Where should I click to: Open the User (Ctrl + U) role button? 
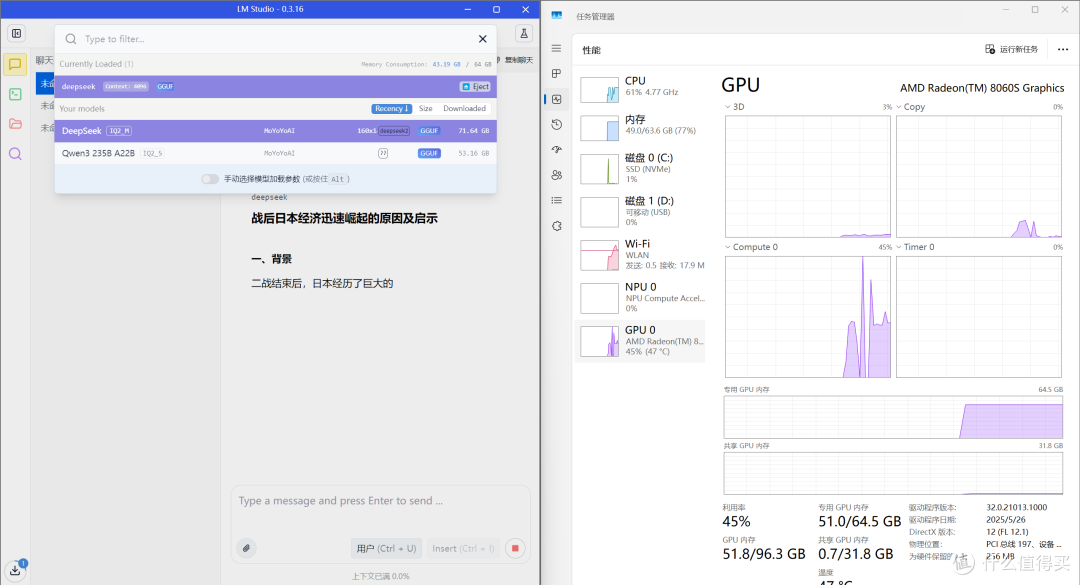coord(386,548)
